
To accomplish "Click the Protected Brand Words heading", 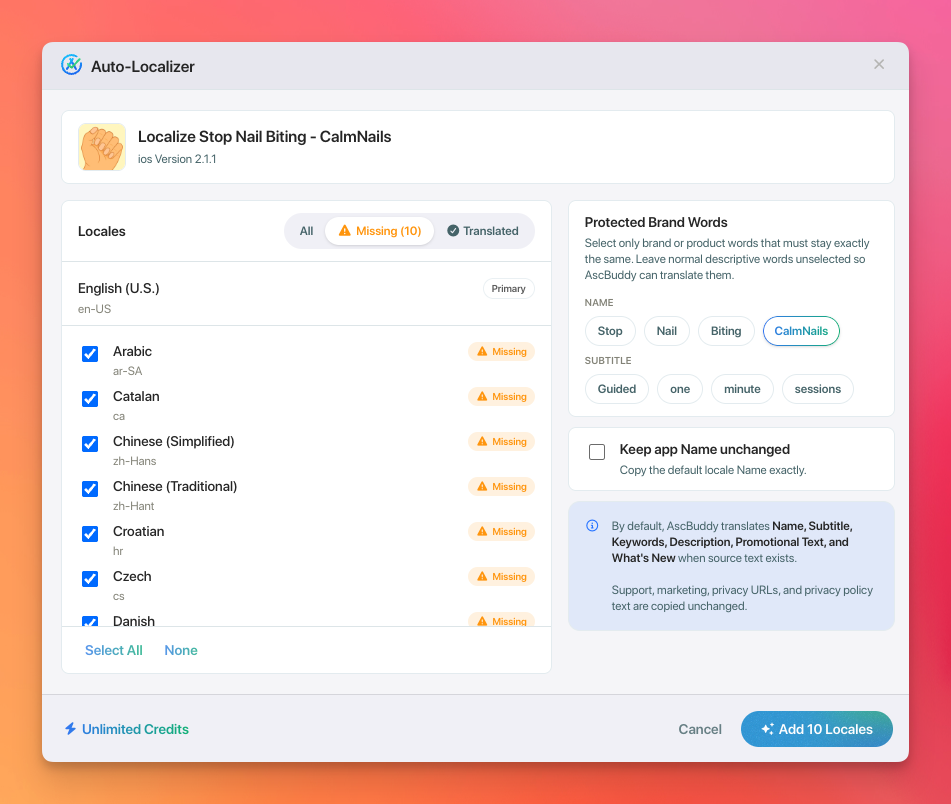I will [x=656, y=222].
